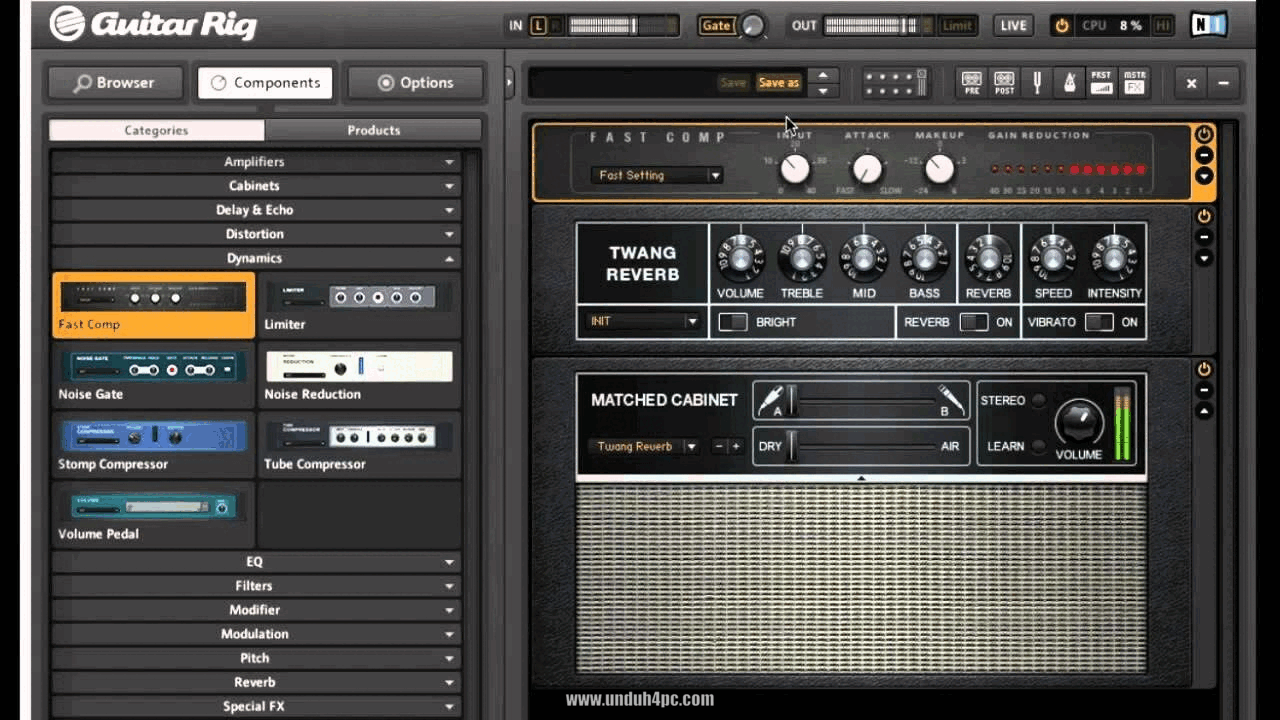Click microphone A icon in Matched Cabinet
This screenshot has height=720, width=1280.
pyautogui.click(x=770, y=401)
